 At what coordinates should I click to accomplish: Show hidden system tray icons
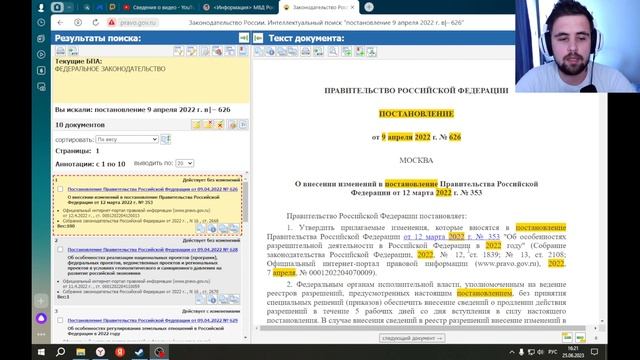(512, 352)
